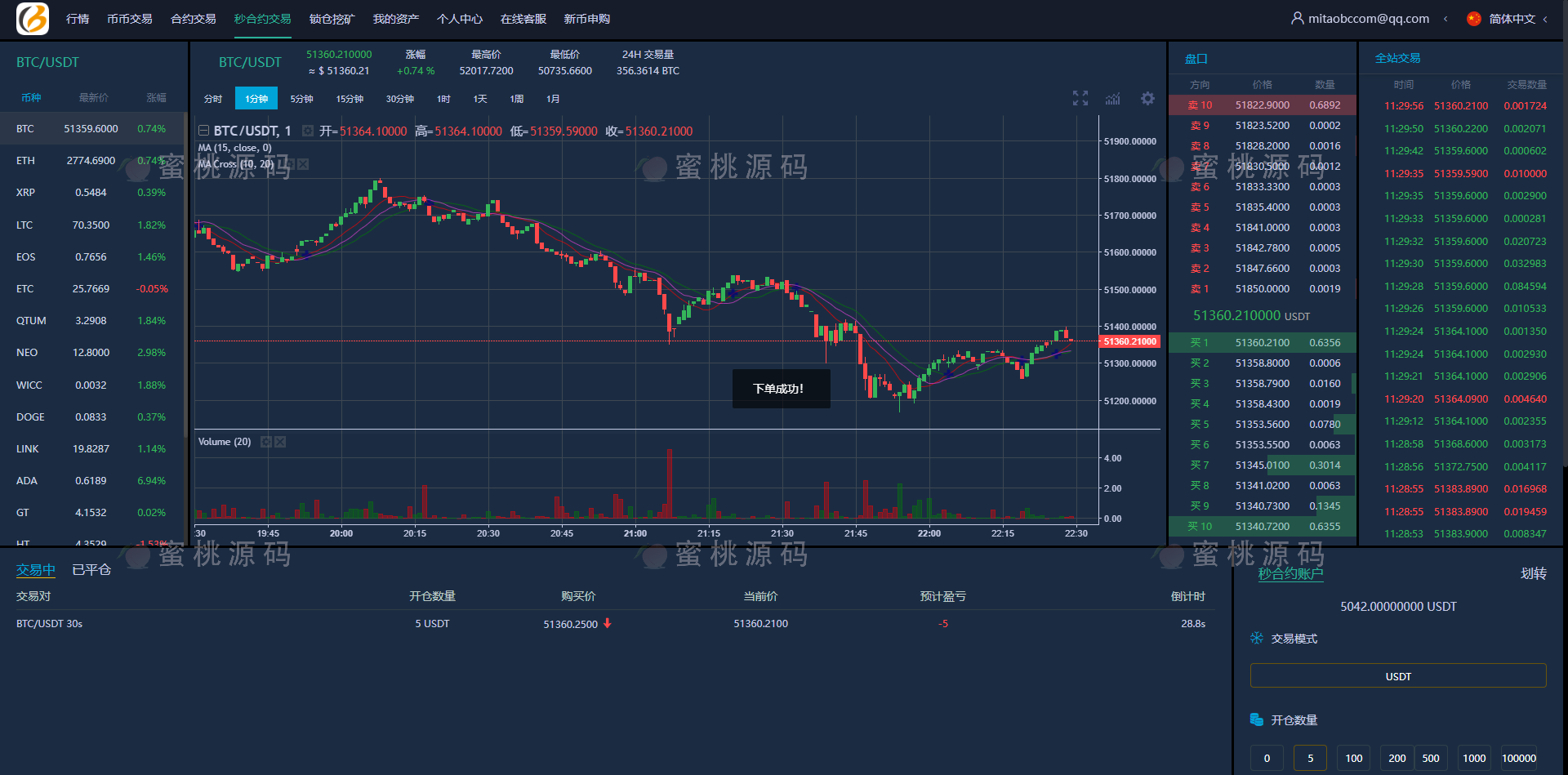This screenshot has height=775, width=1568.
Task: Click the 划转 transfer link
Action: 1533,573
